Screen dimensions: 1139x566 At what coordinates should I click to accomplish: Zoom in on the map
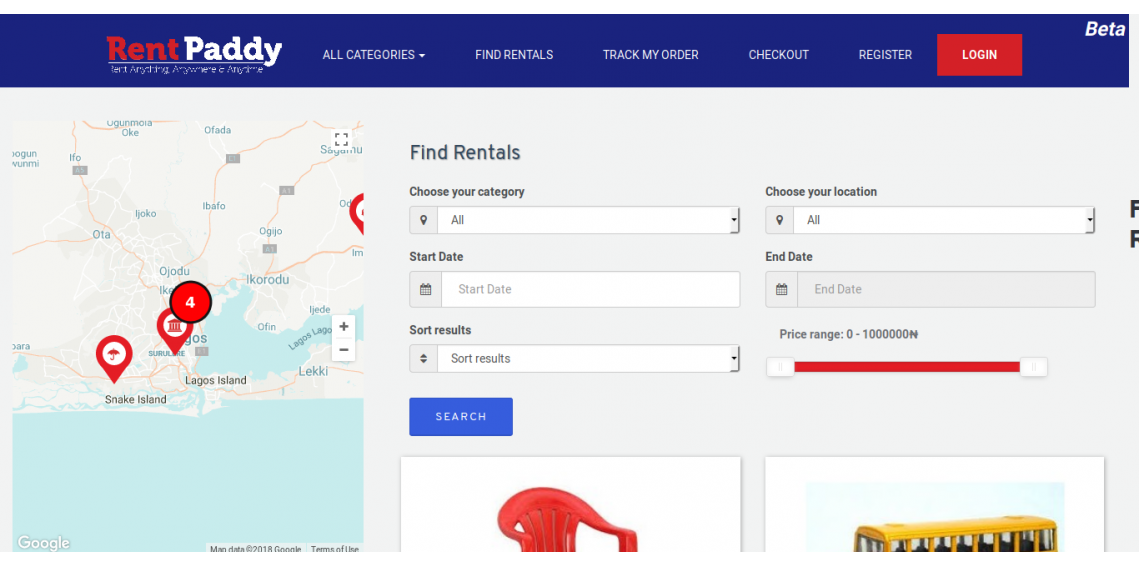pos(344,327)
